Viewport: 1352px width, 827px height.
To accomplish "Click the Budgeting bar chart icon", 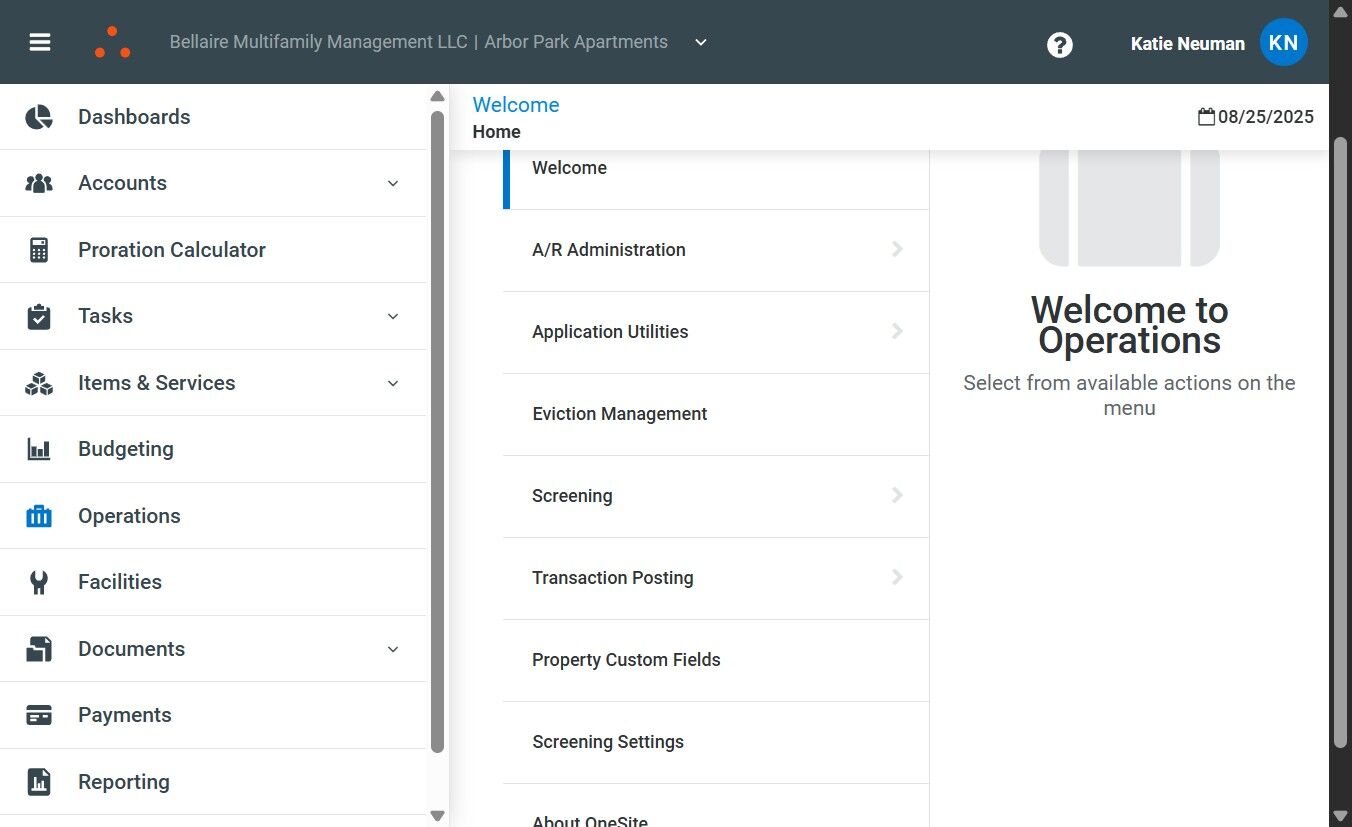I will [x=39, y=449].
